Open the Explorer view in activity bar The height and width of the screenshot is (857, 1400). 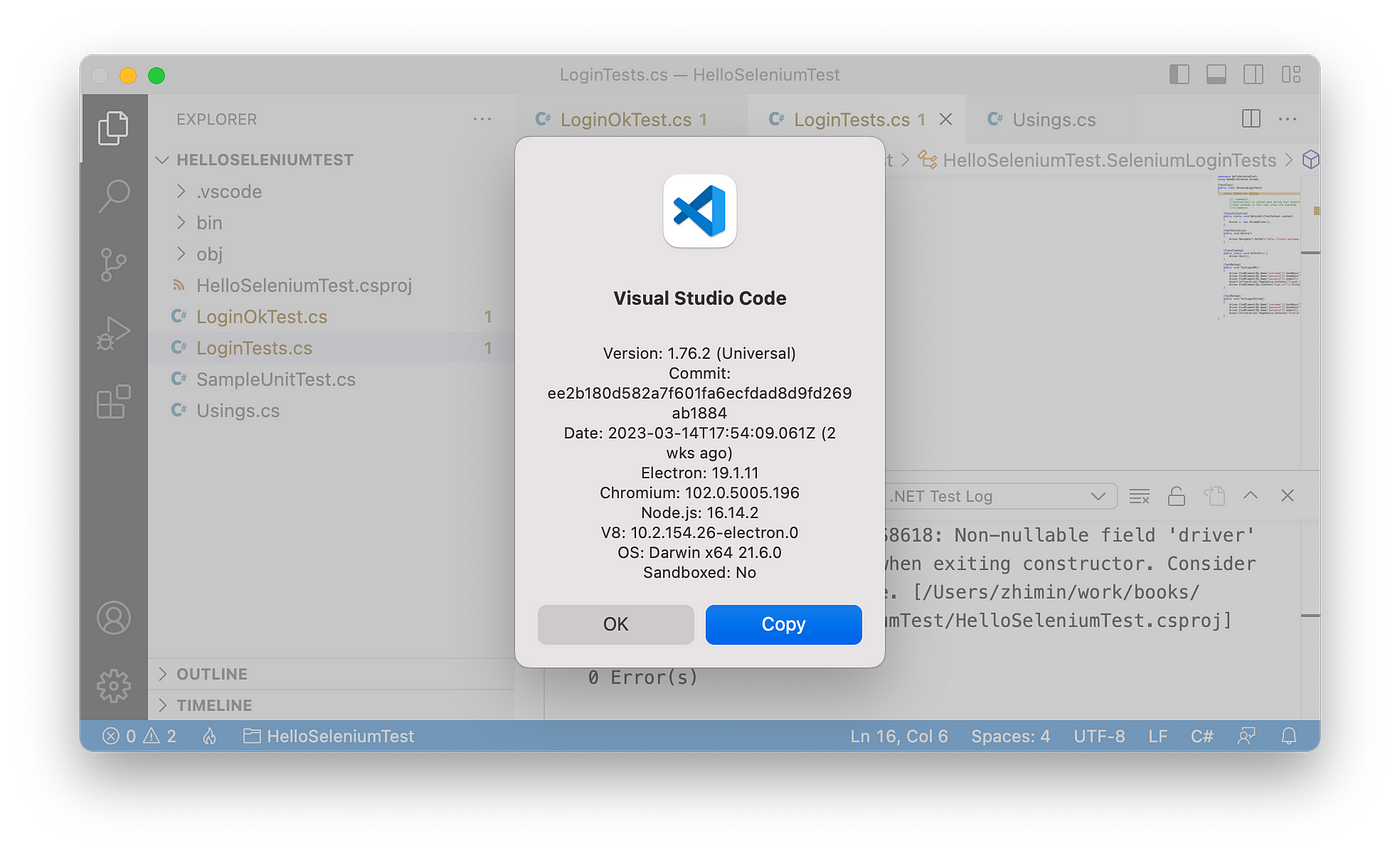(113, 128)
